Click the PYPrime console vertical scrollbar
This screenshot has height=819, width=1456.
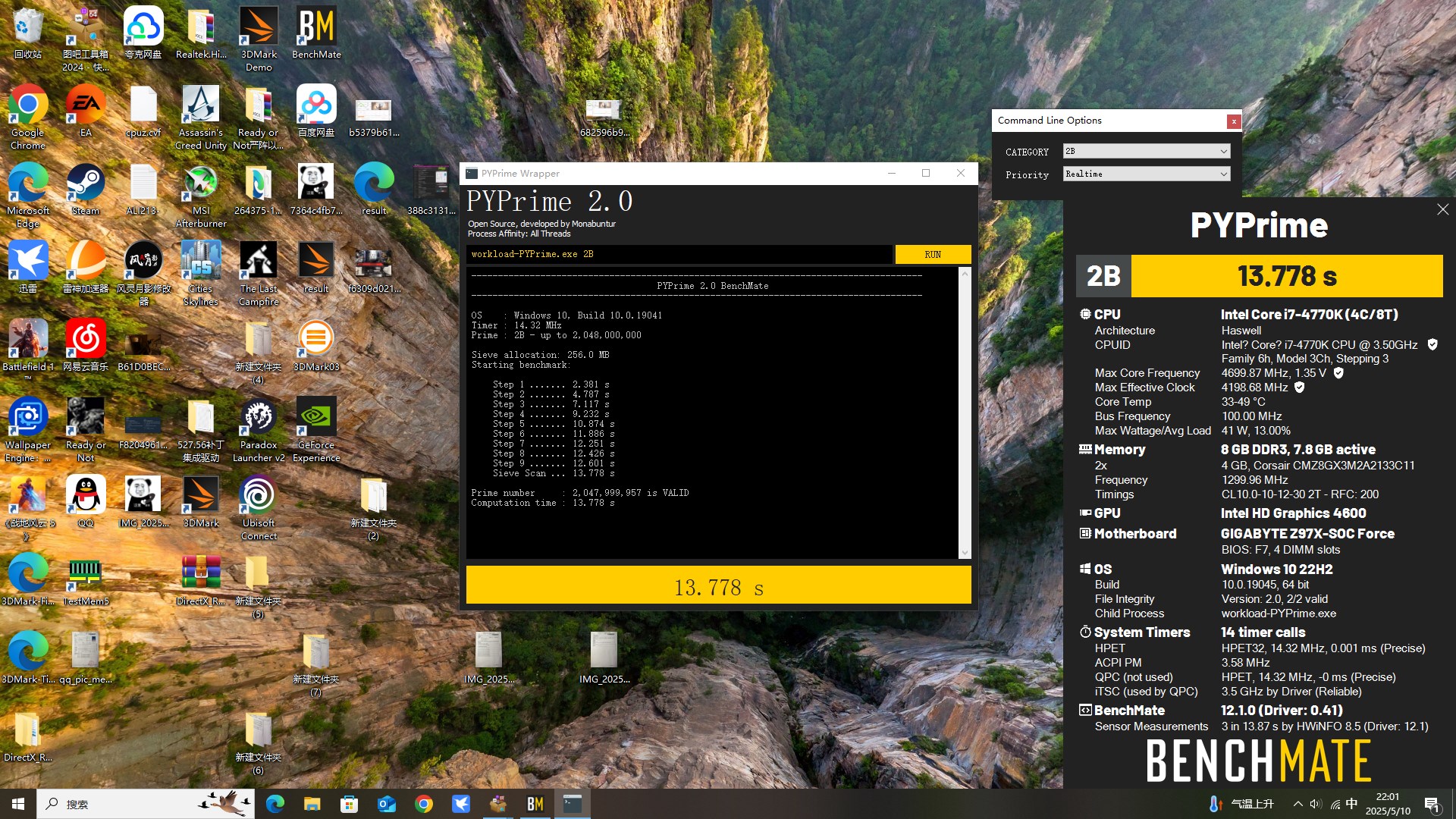[965, 413]
